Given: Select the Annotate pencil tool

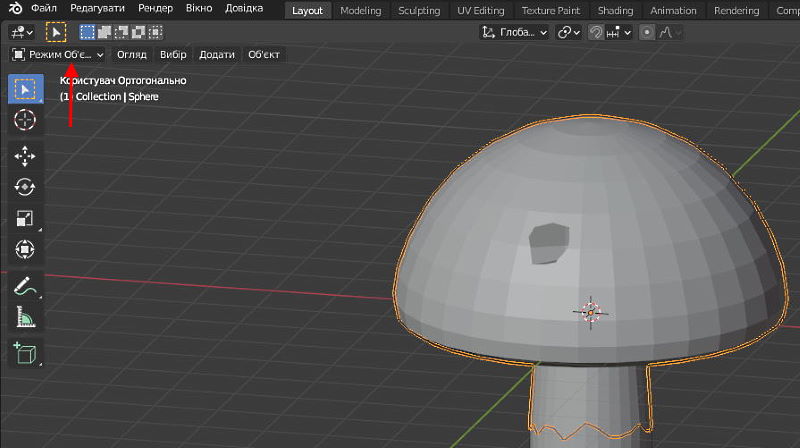Looking at the screenshot, I should click(25, 286).
